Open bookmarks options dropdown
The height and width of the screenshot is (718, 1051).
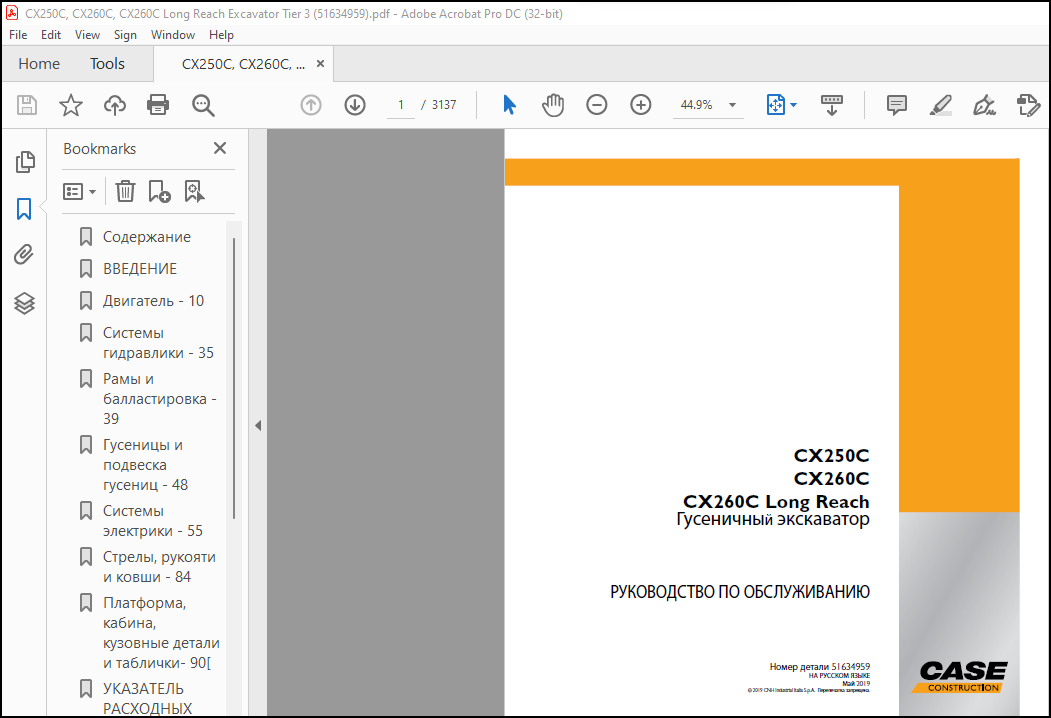[x=79, y=192]
